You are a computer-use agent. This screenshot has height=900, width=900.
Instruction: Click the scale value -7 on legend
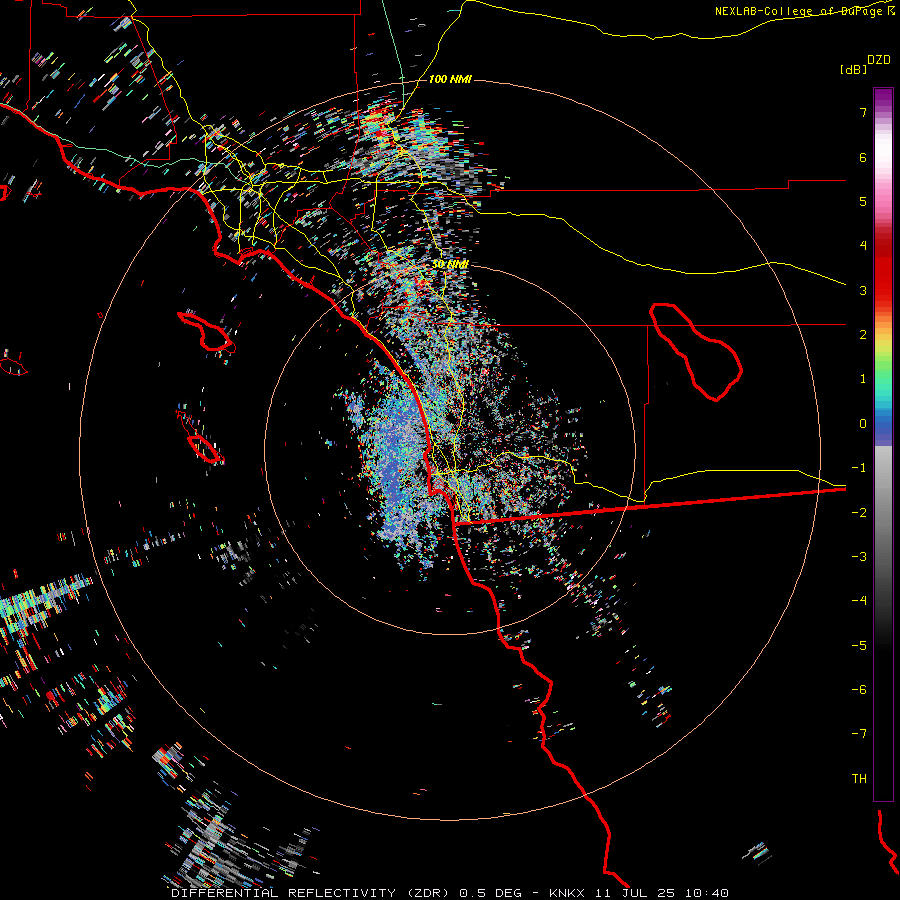[859, 734]
